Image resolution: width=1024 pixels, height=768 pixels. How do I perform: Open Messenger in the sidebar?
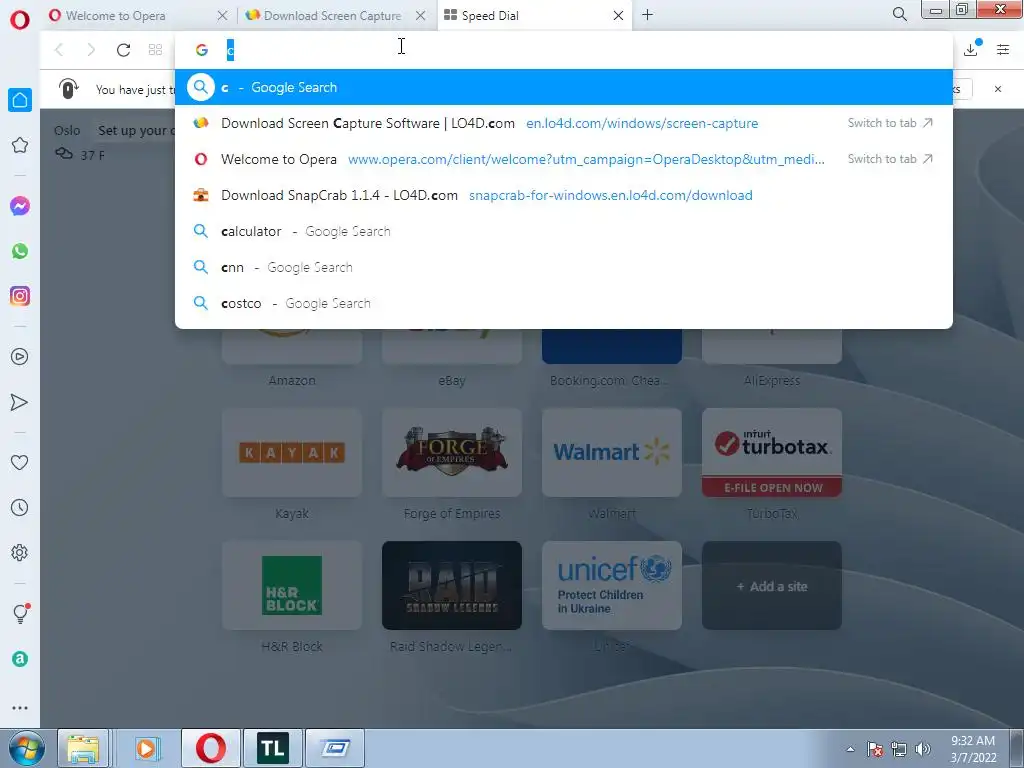tap(20, 206)
